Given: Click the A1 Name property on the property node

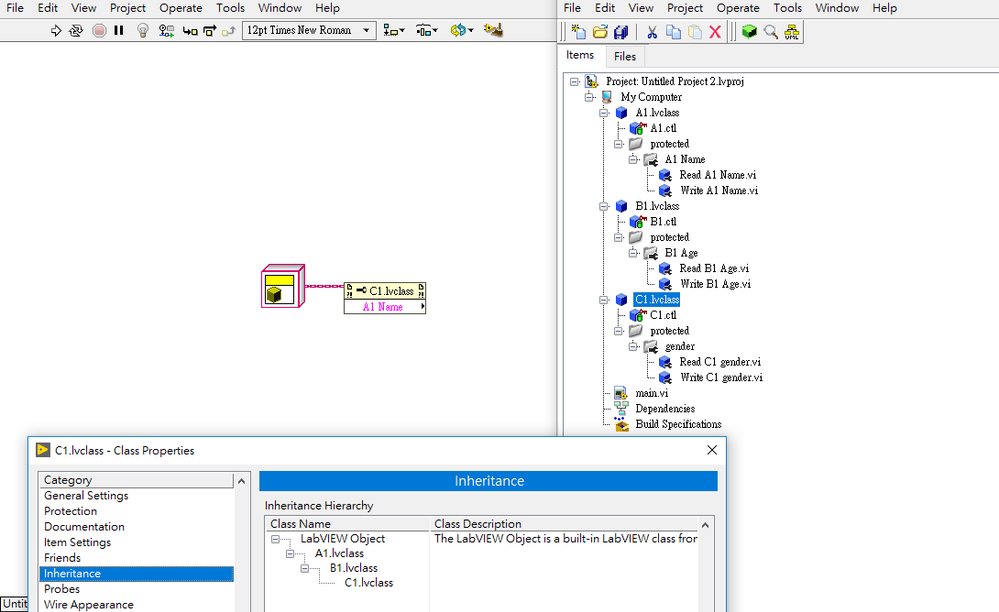Looking at the screenshot, I should click(x=385, y=307).
